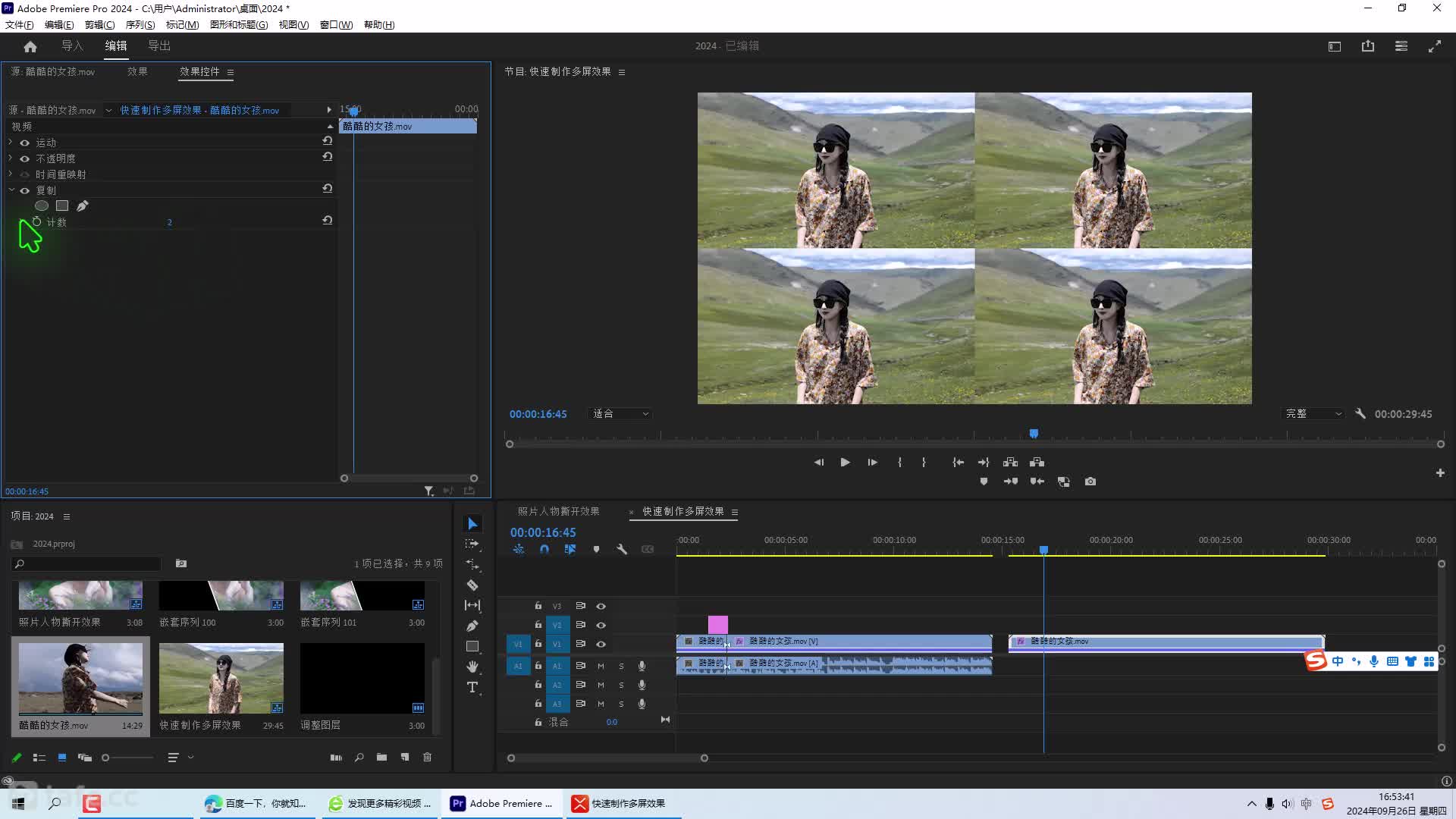Create ellipse mask under the 复制 effect

[x=42, y=206]
